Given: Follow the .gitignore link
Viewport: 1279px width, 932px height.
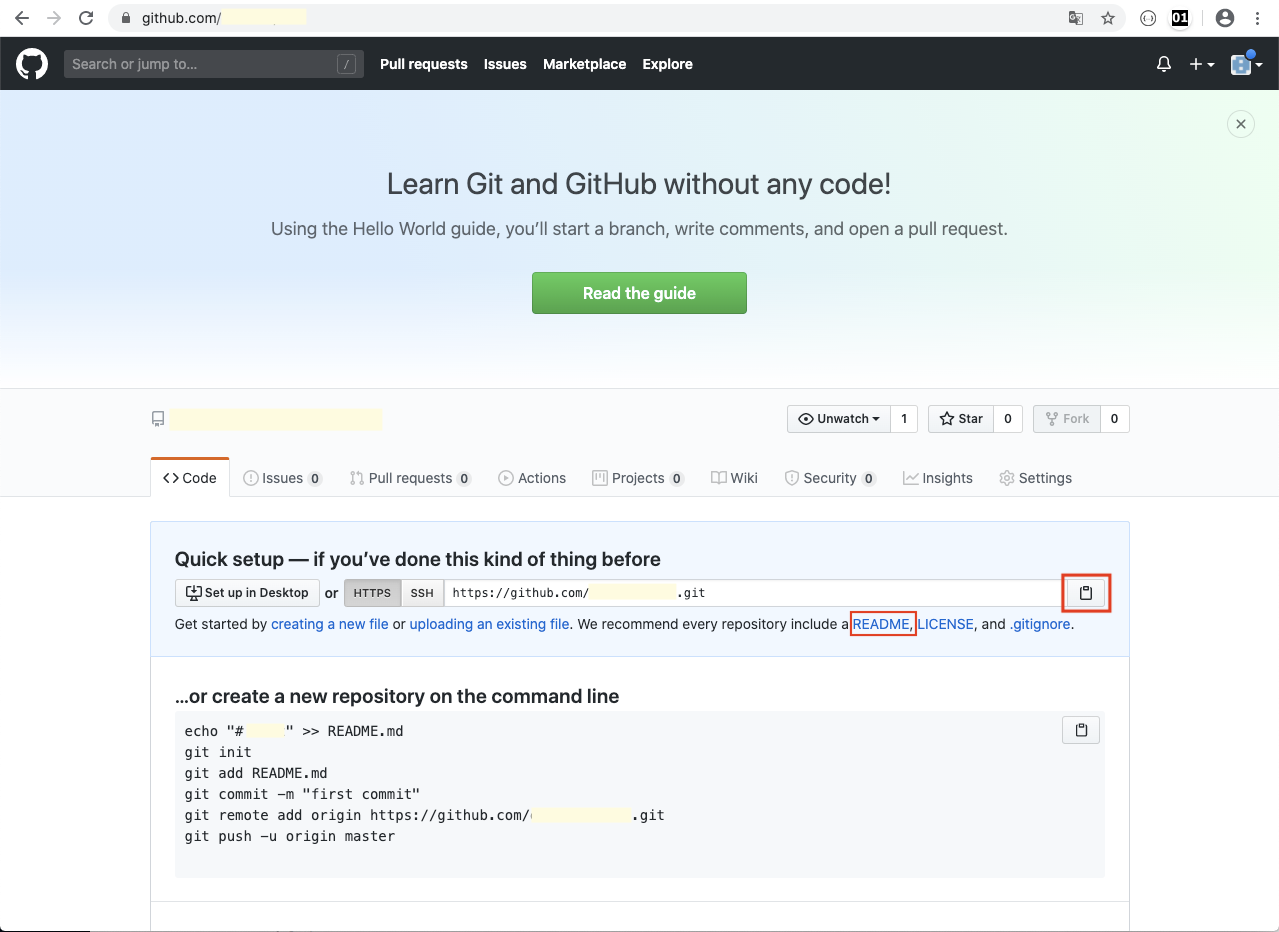Looking at the screenshot, I should [x=1040, y=624].
